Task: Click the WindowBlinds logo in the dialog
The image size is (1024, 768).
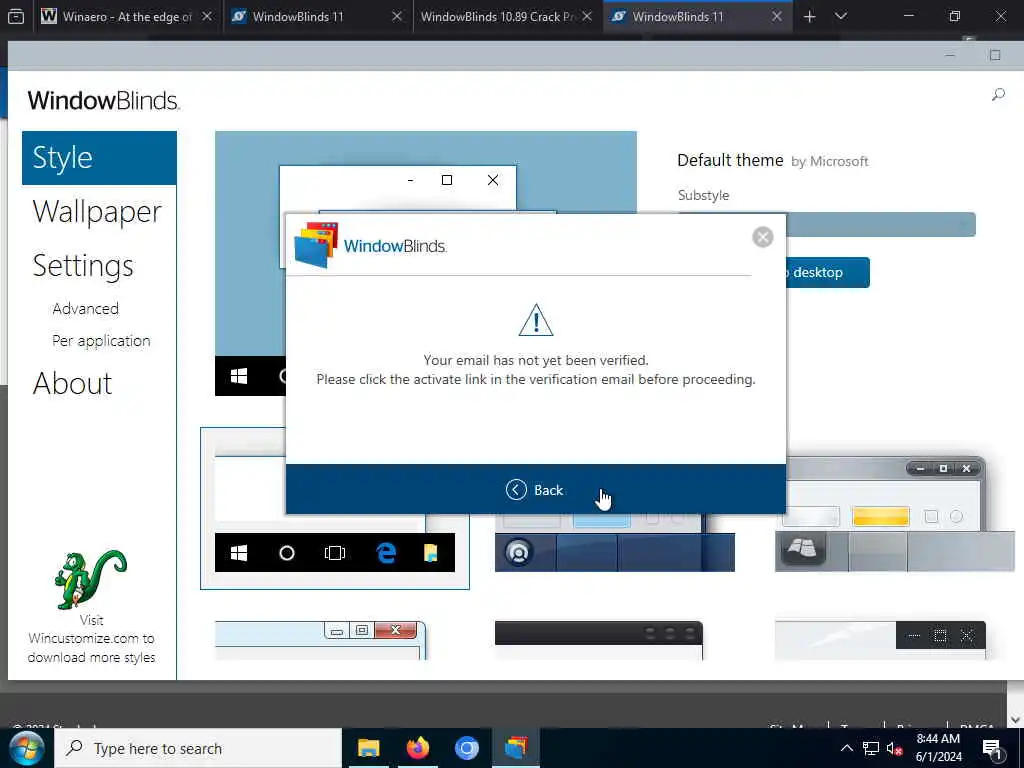Action: (370, 245)
